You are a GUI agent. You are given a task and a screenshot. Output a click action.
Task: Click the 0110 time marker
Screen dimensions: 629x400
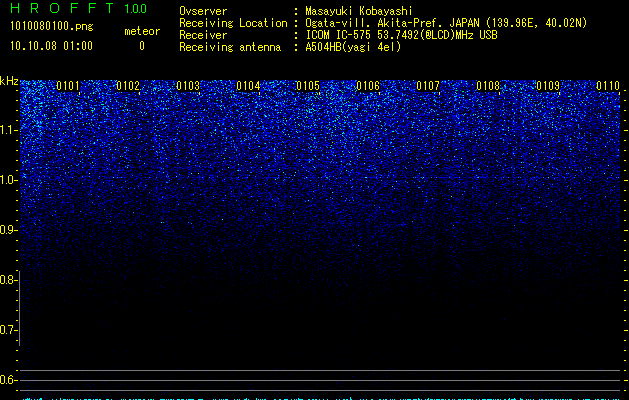tap(608, 86)
